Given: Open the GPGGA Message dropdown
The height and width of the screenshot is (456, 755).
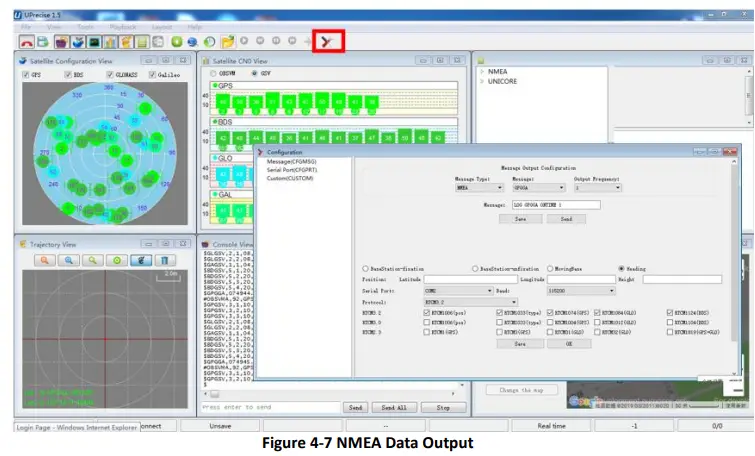Looking at the screenshot, I should [539, 188].
